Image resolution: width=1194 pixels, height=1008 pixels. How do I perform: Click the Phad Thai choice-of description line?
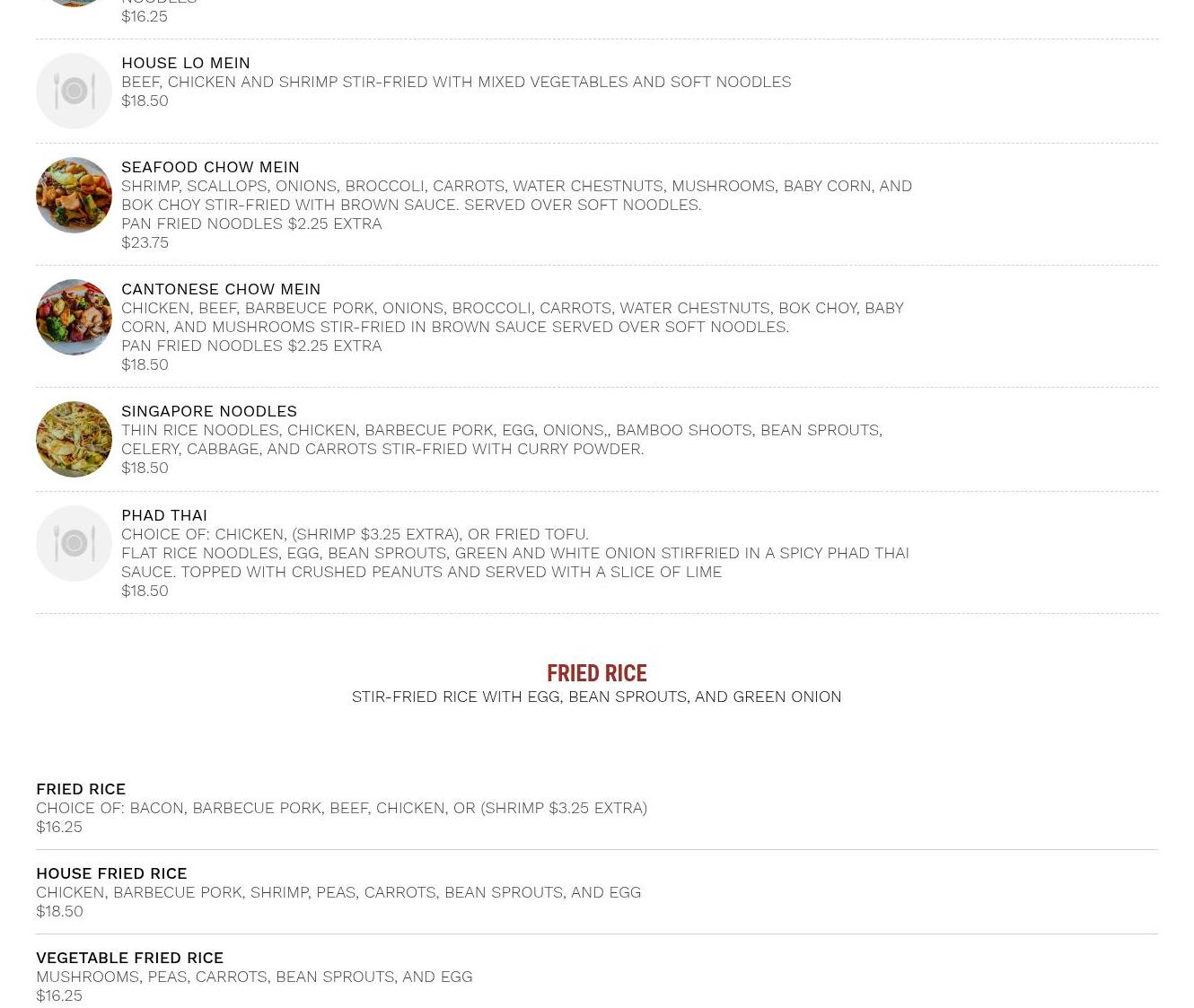[355, 534]
